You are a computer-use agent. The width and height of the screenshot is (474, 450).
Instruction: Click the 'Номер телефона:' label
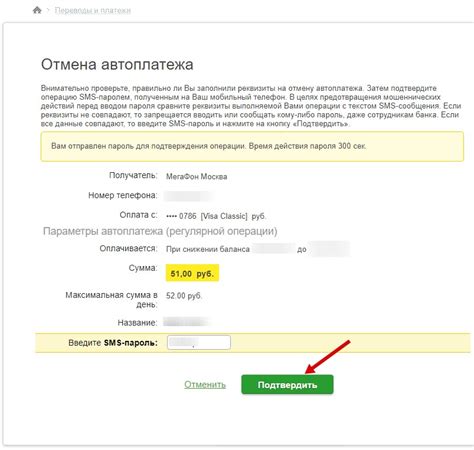122,195
